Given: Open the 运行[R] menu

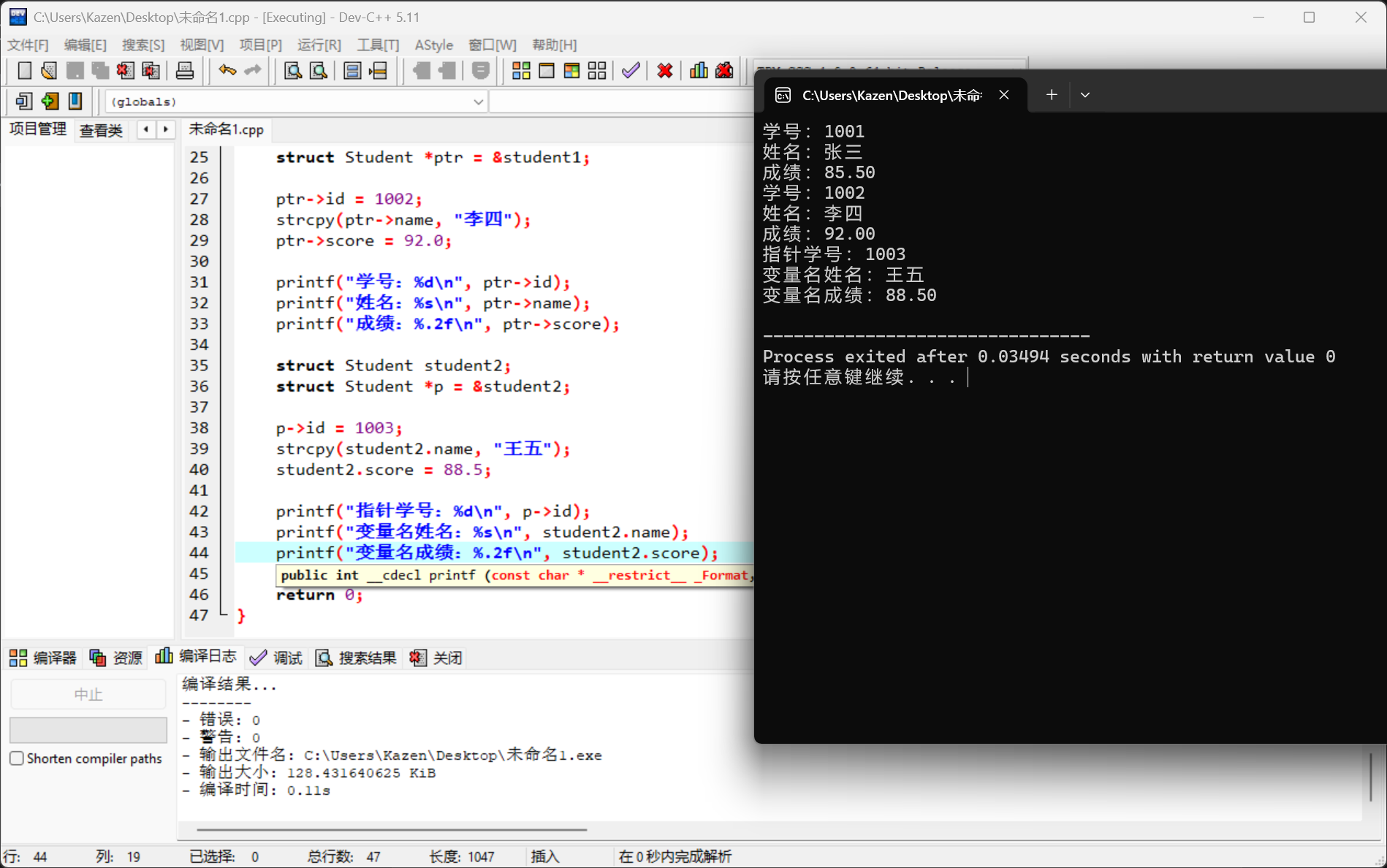Looking at the screenshot, I should pyautogui.click(x=319, y=45).
